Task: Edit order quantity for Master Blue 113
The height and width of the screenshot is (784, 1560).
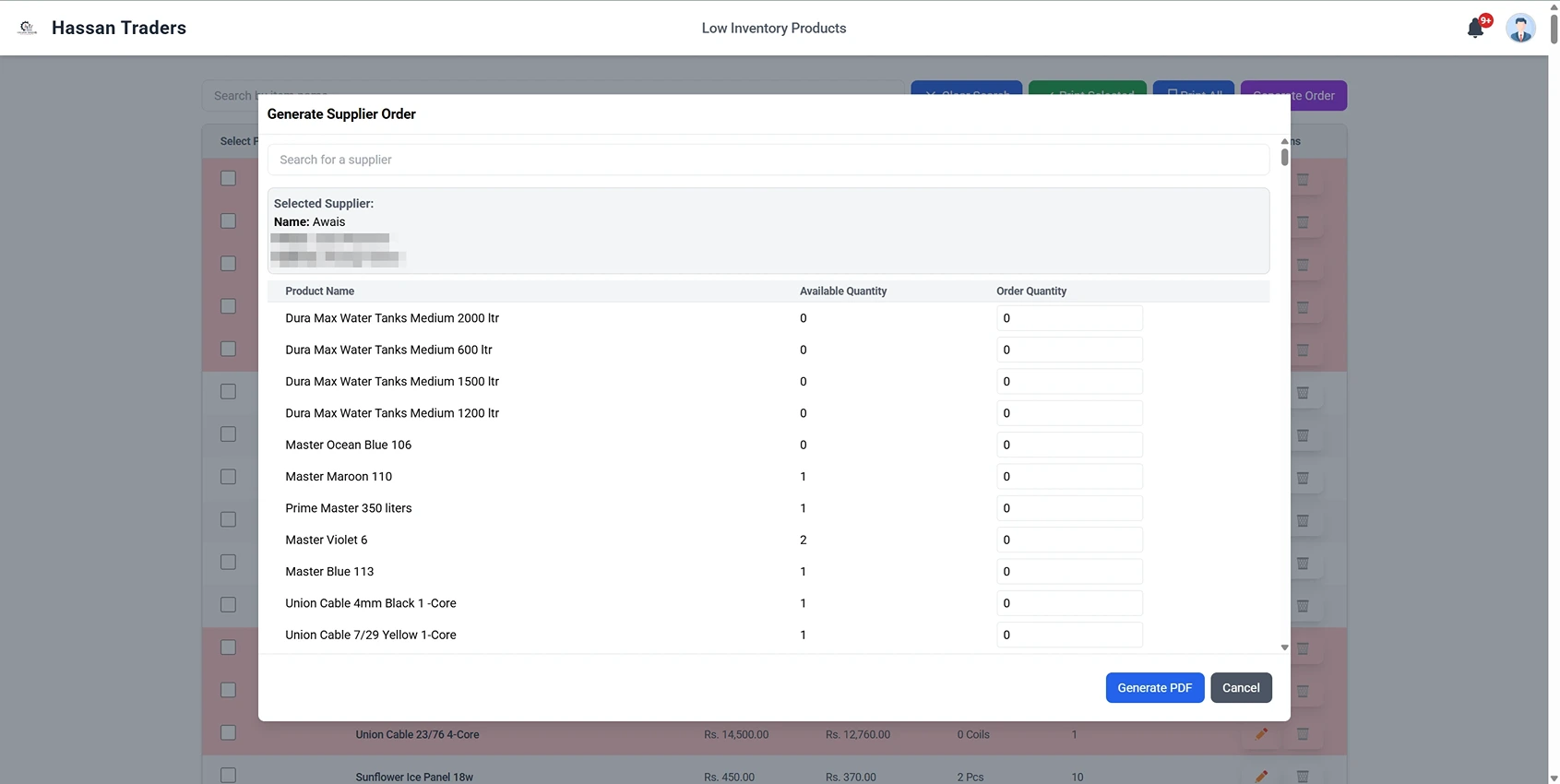Action: 1069,572
